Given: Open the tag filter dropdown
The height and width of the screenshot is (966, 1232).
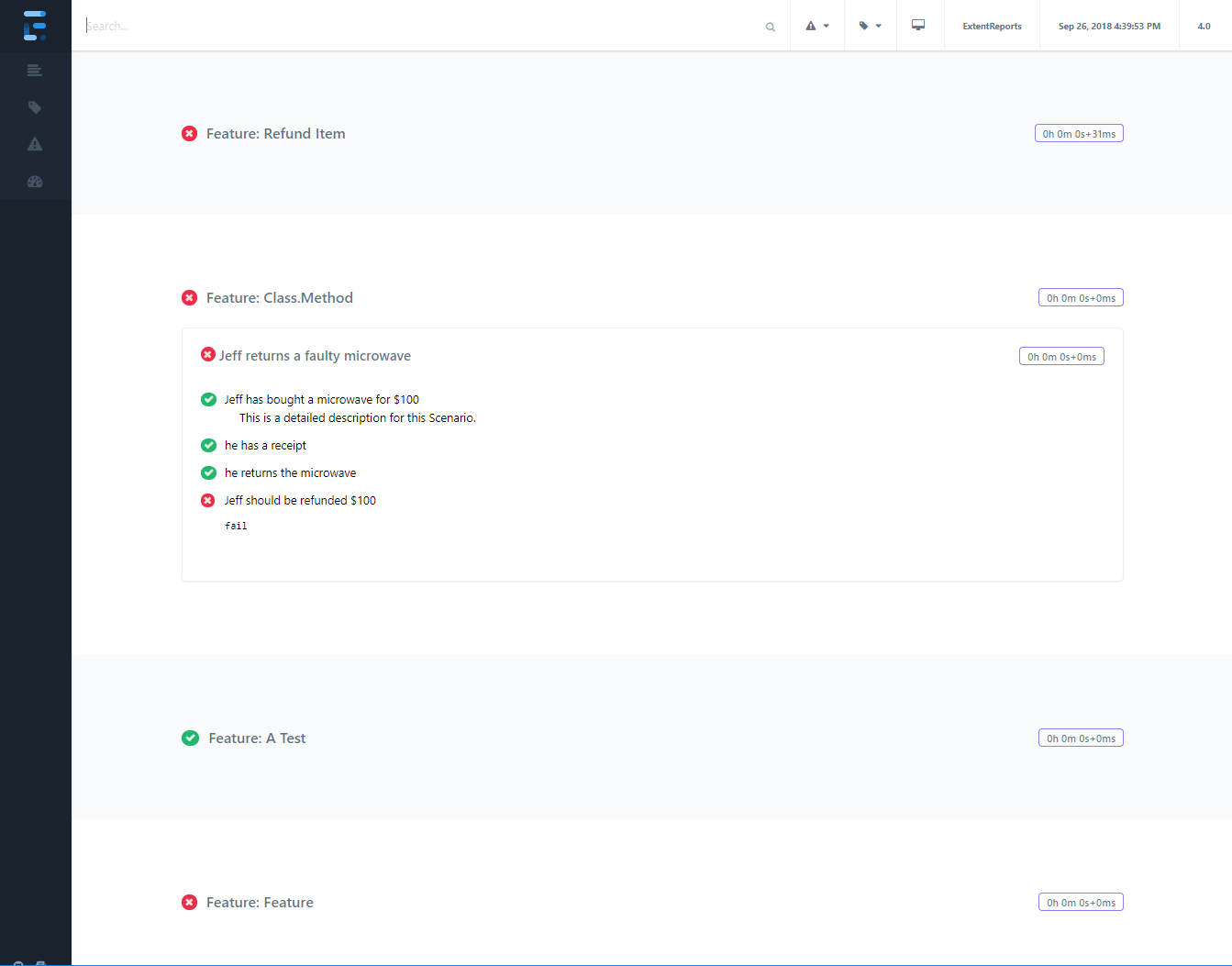Looking at the screenshot, I should [870, 26].
